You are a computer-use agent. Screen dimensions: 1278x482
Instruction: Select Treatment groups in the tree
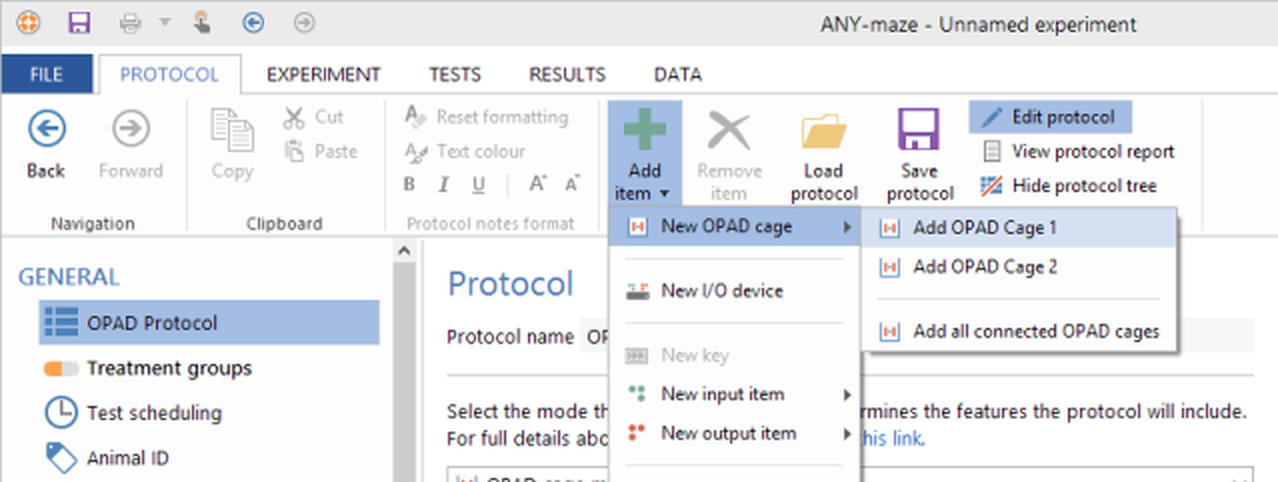click(168, 368)
